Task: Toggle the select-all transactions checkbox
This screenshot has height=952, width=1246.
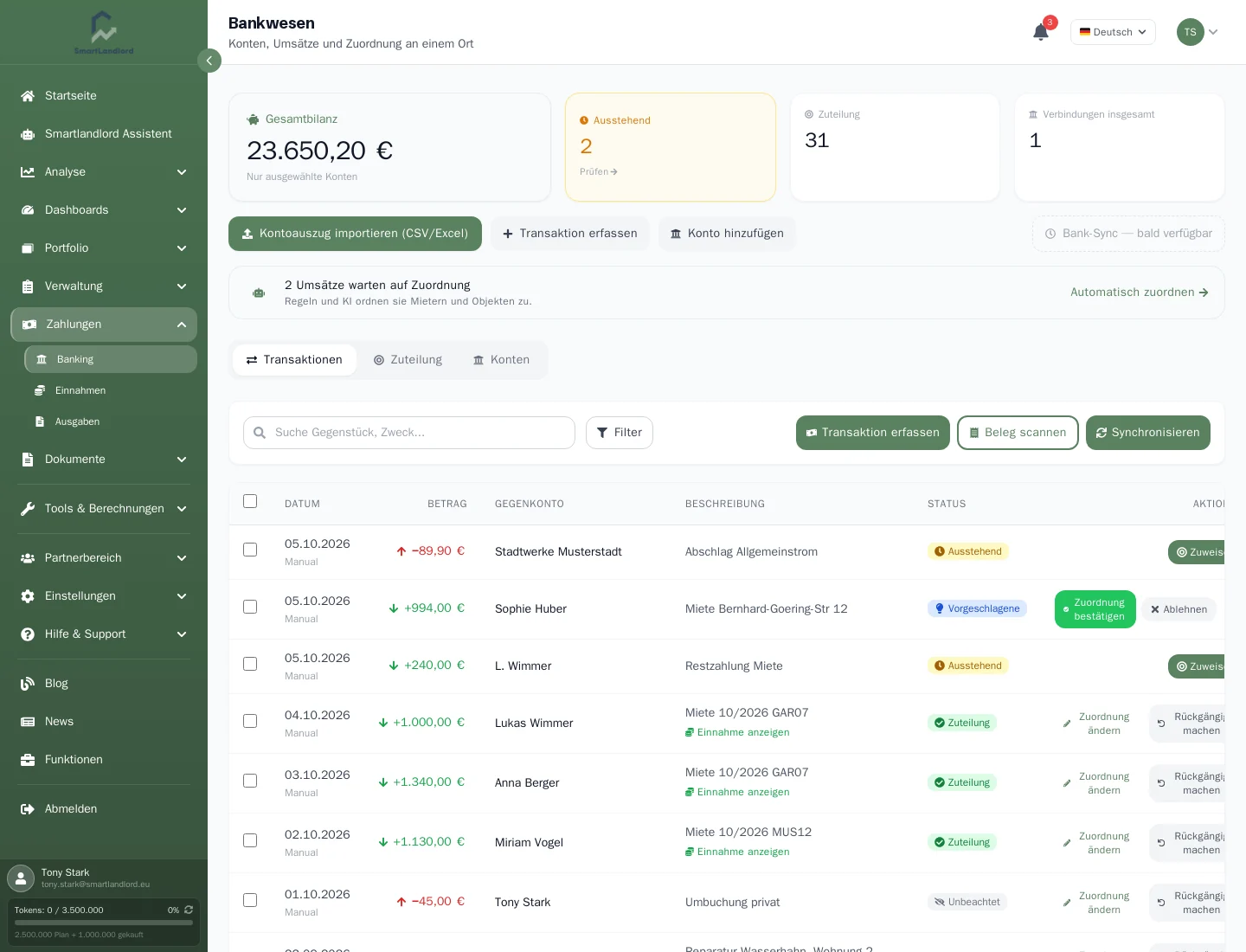Action: [250, 501]
